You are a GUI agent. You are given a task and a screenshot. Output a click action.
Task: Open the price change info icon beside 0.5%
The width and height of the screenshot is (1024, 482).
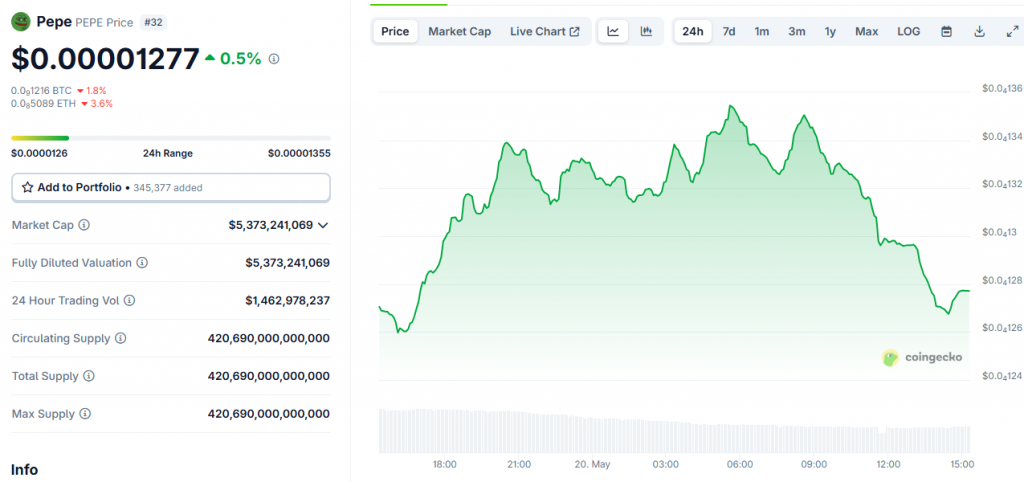[x=274, y=59]
